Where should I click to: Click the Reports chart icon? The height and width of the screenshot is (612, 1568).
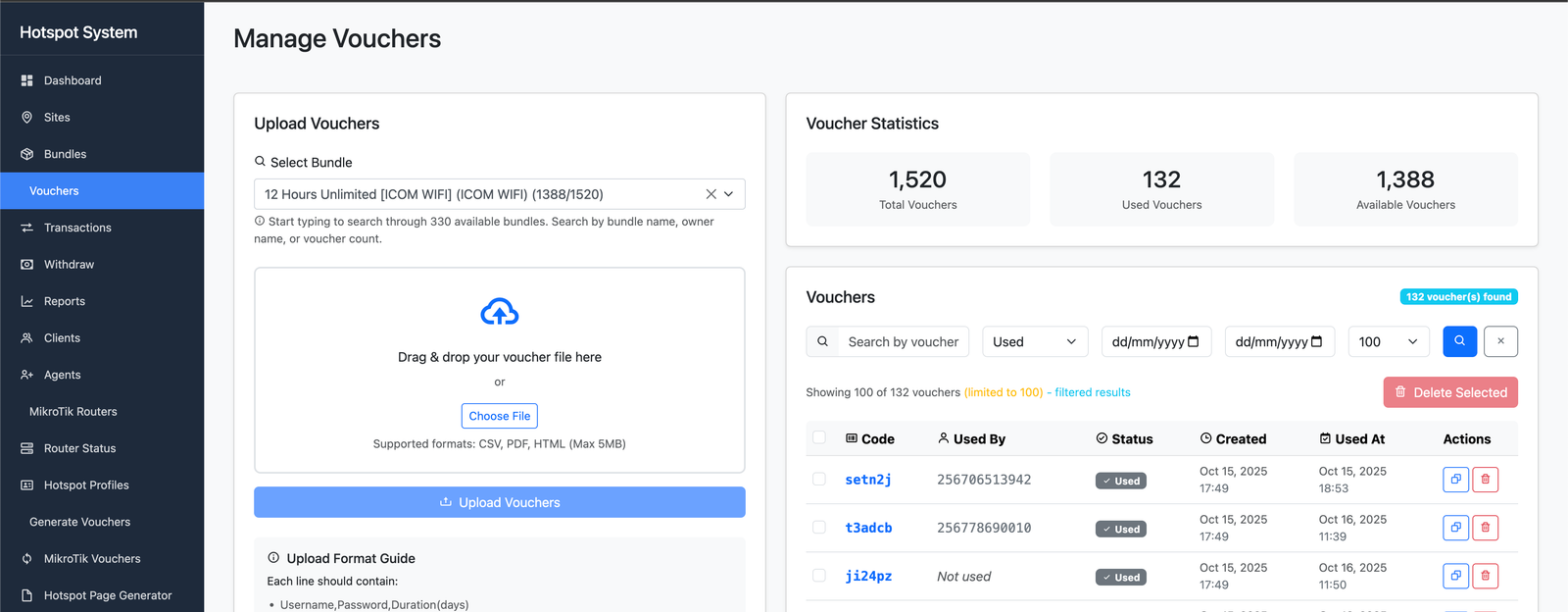tap(27, 301)
